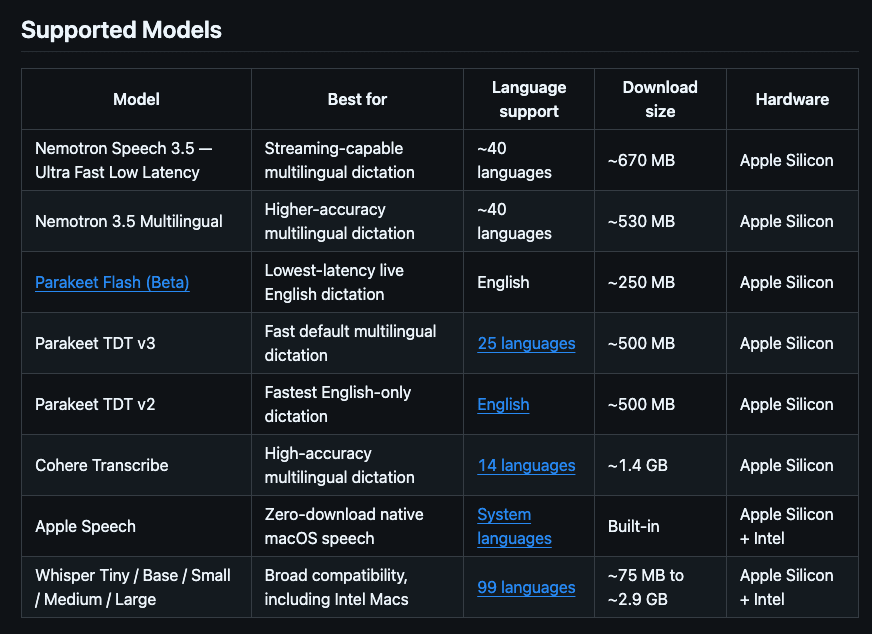The height and width of the screenshot is (634, 872).
Task: Click the Whisper Tiny / Base / Small cell
Action: click(136, 587)
